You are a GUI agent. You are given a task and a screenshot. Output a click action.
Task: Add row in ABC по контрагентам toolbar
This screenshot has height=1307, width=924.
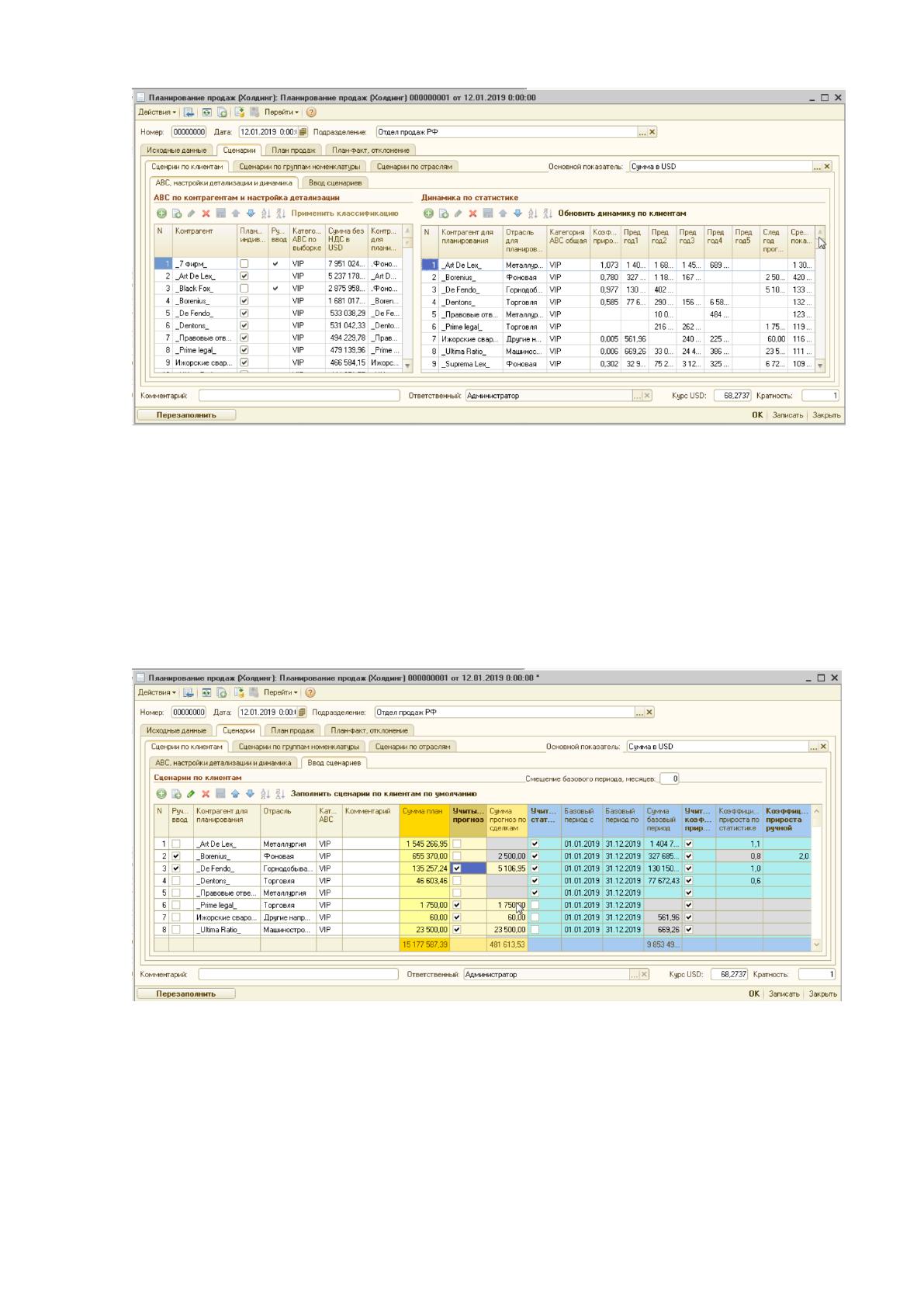point(161,213)
